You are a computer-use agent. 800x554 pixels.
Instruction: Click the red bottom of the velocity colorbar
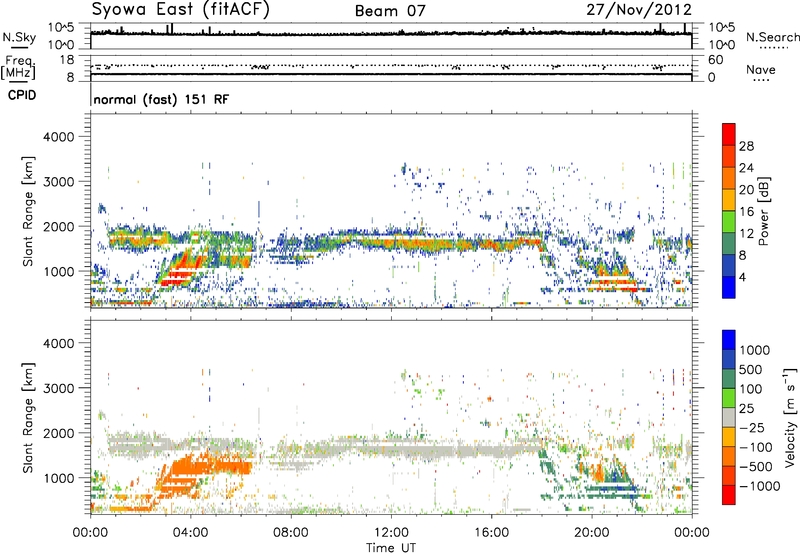pos(729,495)
